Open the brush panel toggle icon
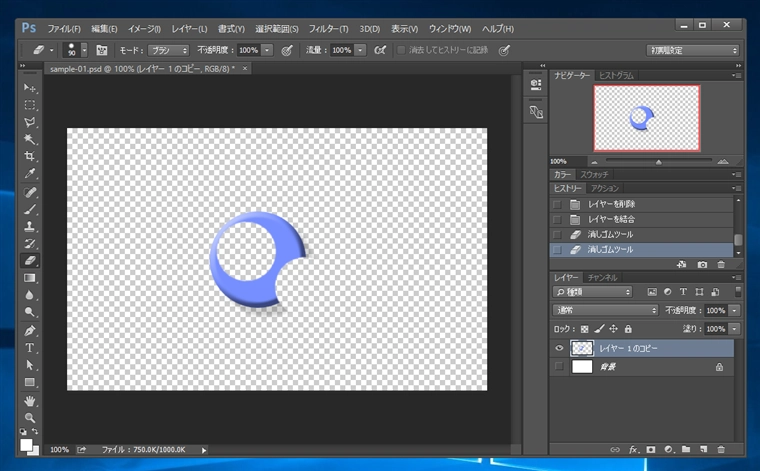The width and height of the screenshot is (760, 471). 101,50
